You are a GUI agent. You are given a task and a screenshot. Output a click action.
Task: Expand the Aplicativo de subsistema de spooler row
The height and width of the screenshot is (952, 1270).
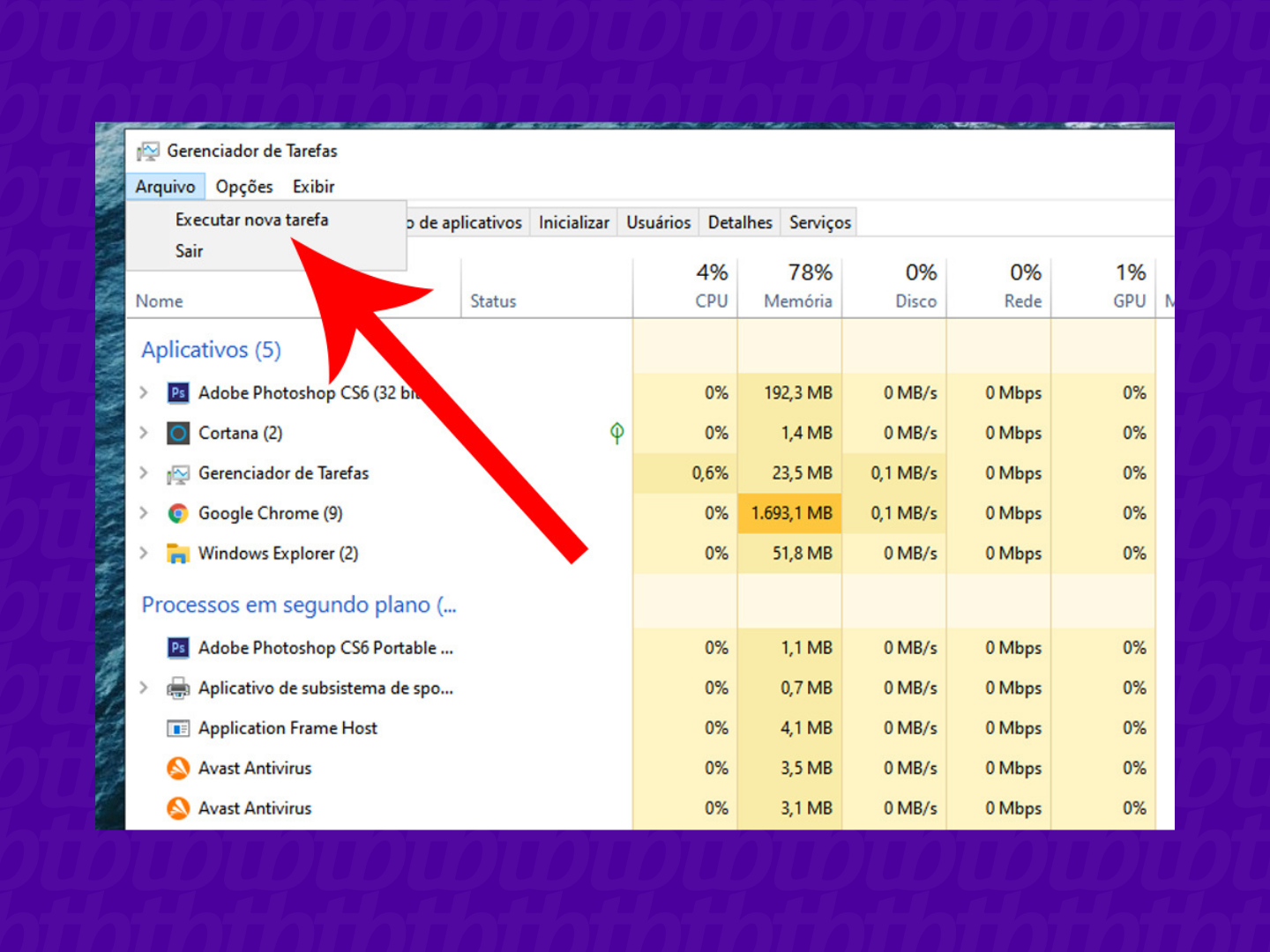(144, 688)
